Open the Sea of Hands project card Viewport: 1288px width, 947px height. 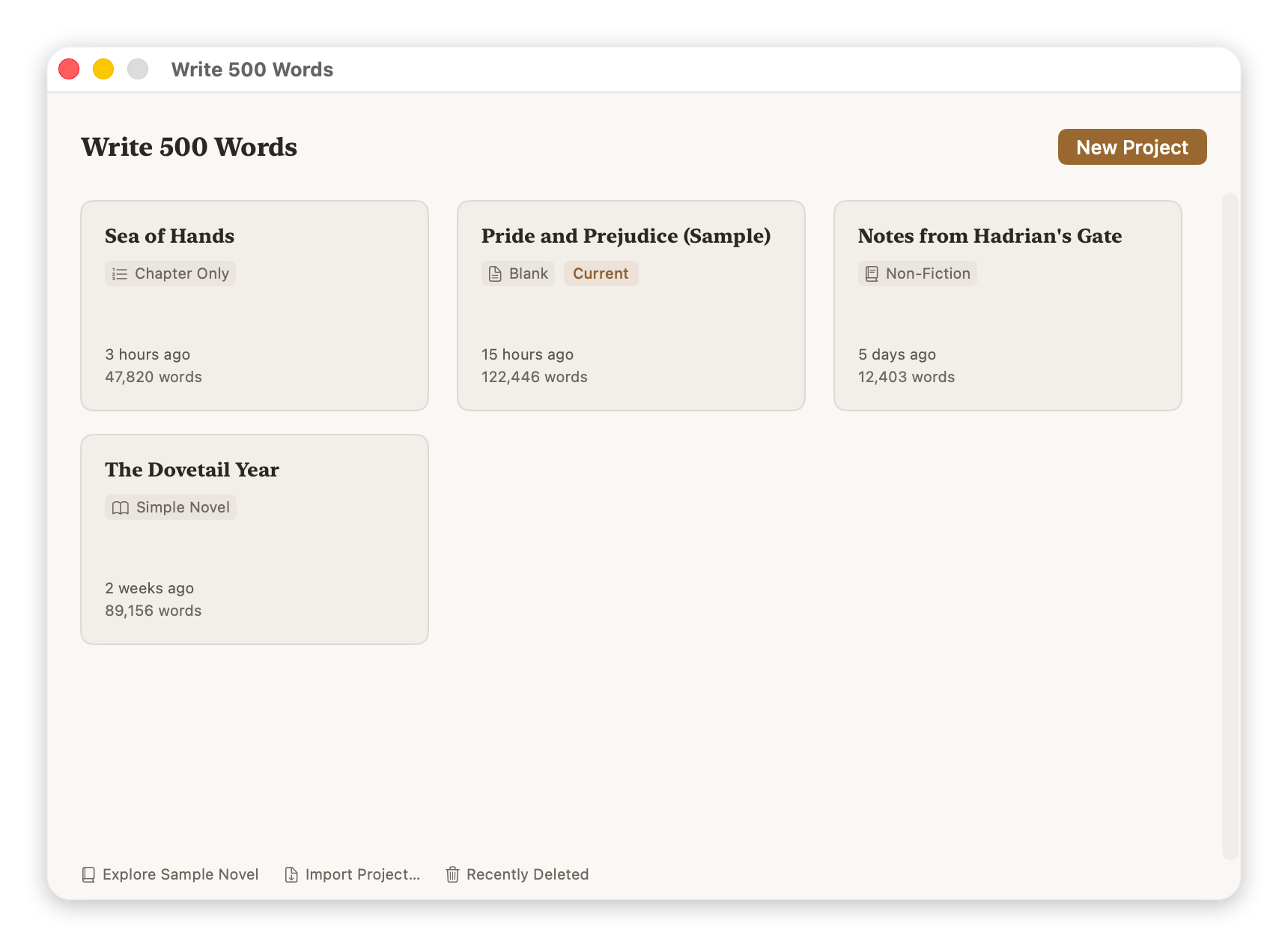(x=255, y=306)
